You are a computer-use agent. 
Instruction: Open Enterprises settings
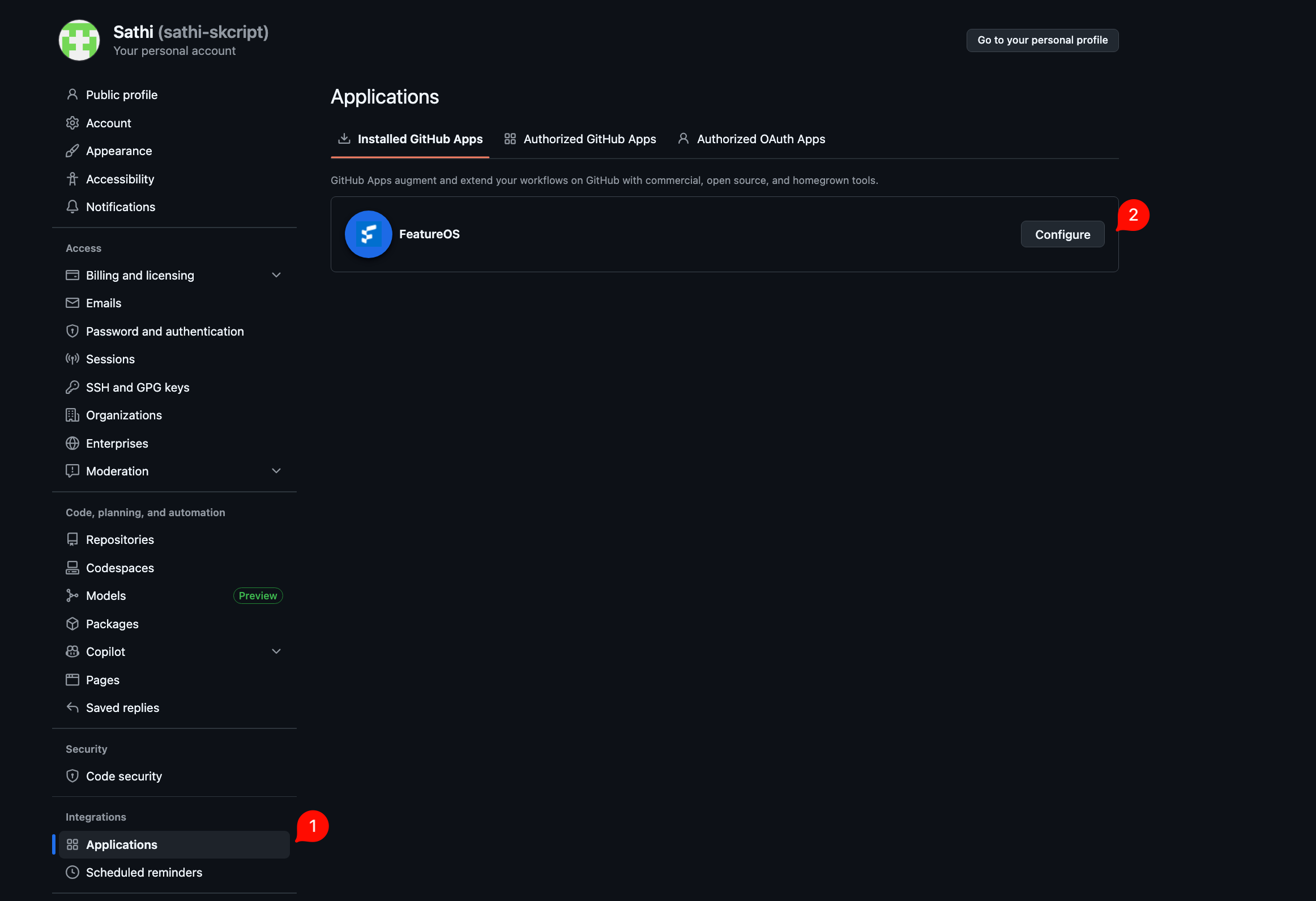[x=174, y=443]
